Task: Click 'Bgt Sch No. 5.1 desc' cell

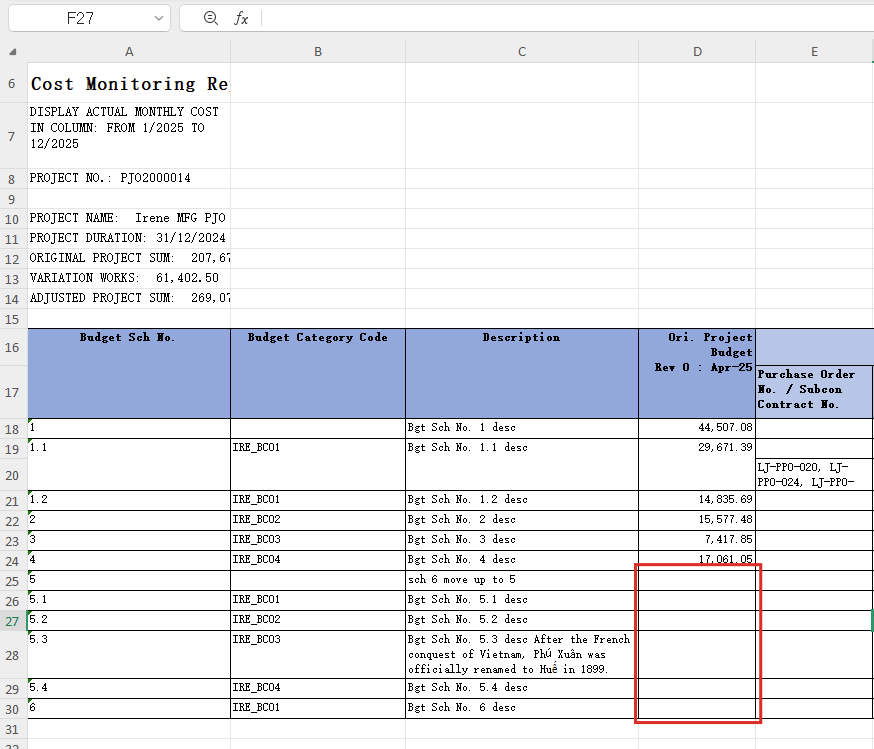Action: (522, 601)
